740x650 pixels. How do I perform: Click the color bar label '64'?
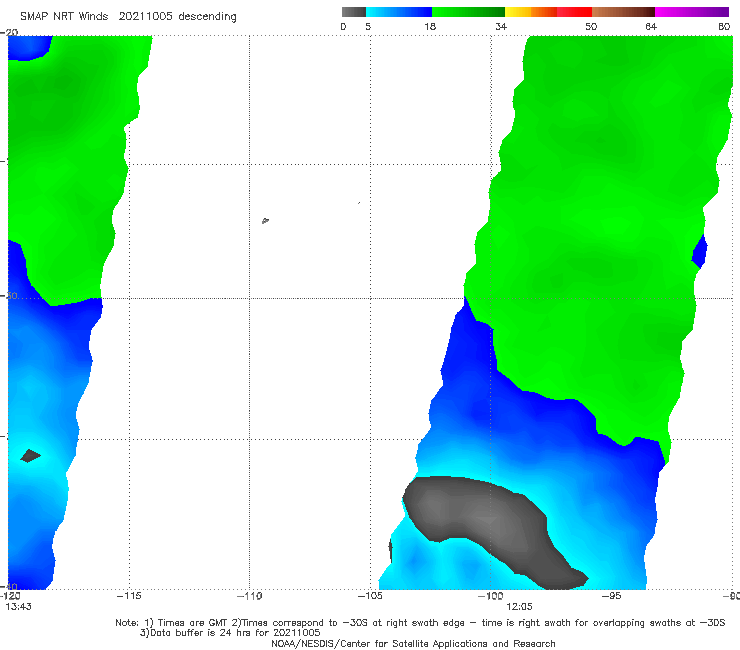pos(651,26)
